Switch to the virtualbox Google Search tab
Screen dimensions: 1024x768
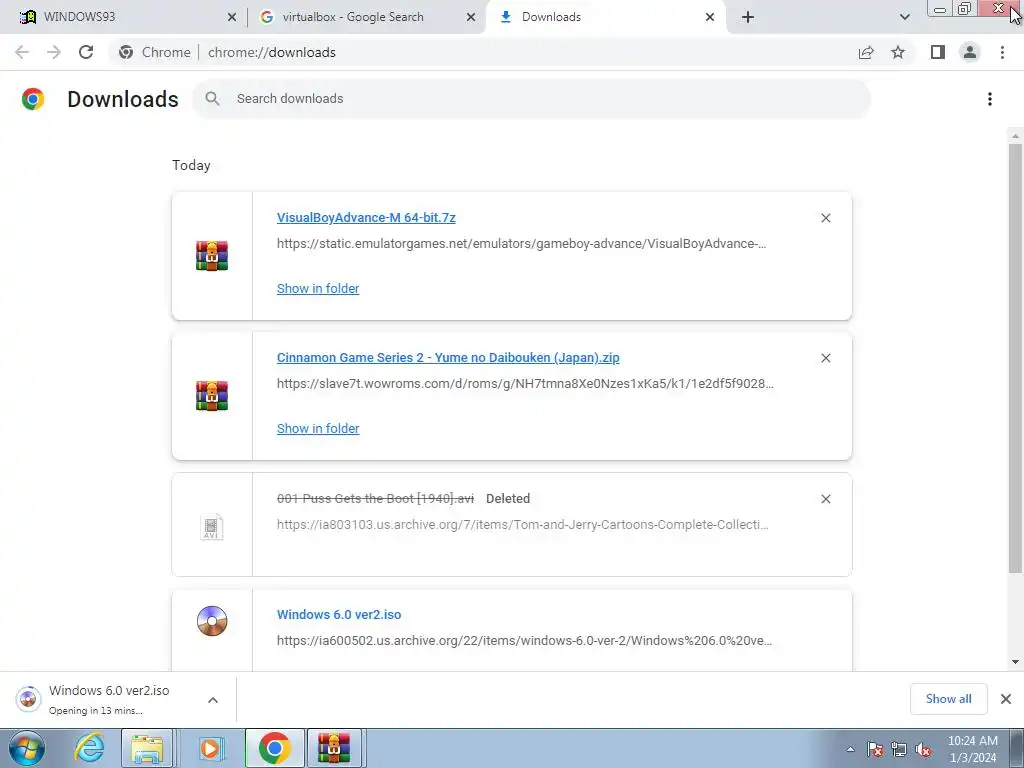pos(366,17)
